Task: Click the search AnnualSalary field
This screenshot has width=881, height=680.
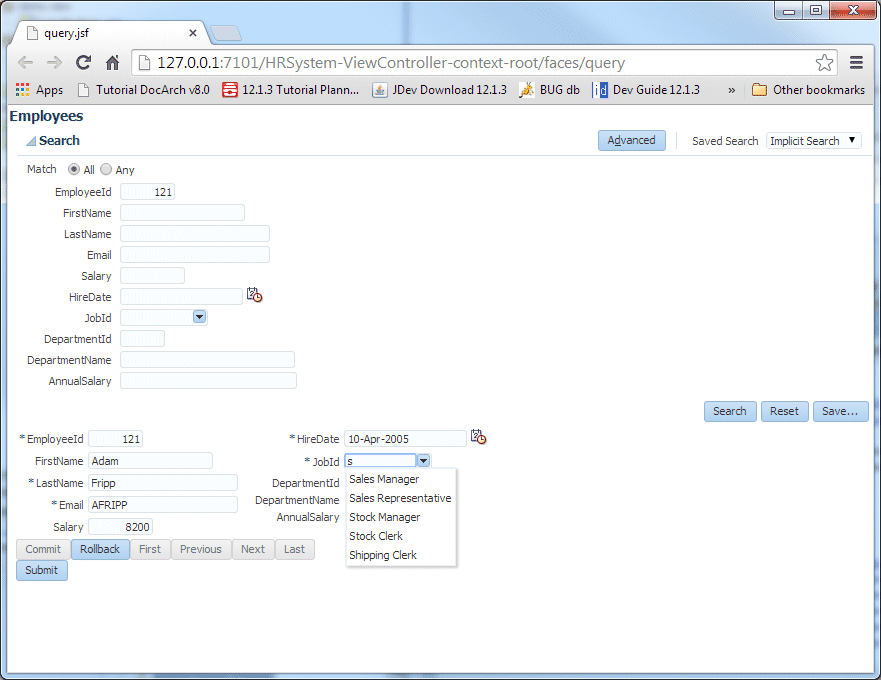Action: (208, 381)
